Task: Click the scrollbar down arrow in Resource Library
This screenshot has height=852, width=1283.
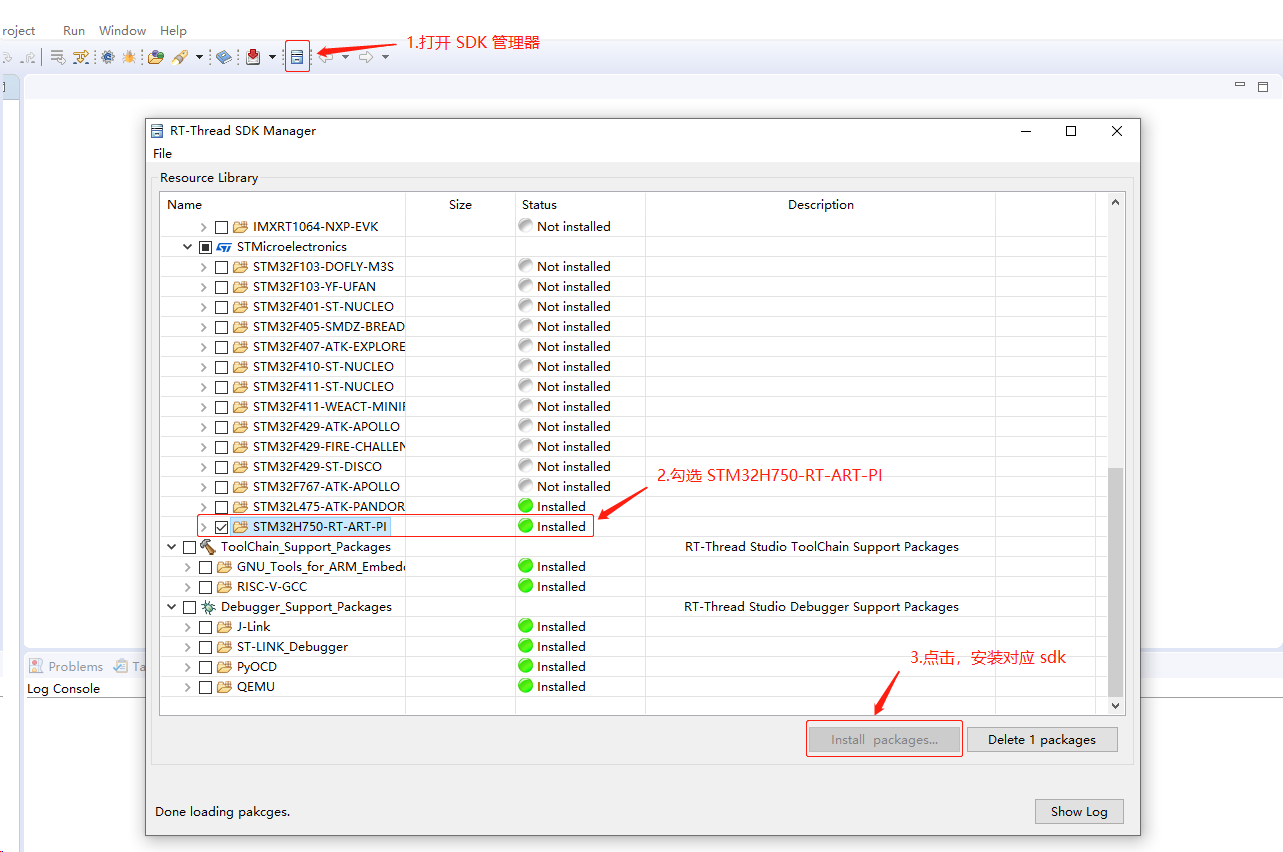Action: [1116, 706]
